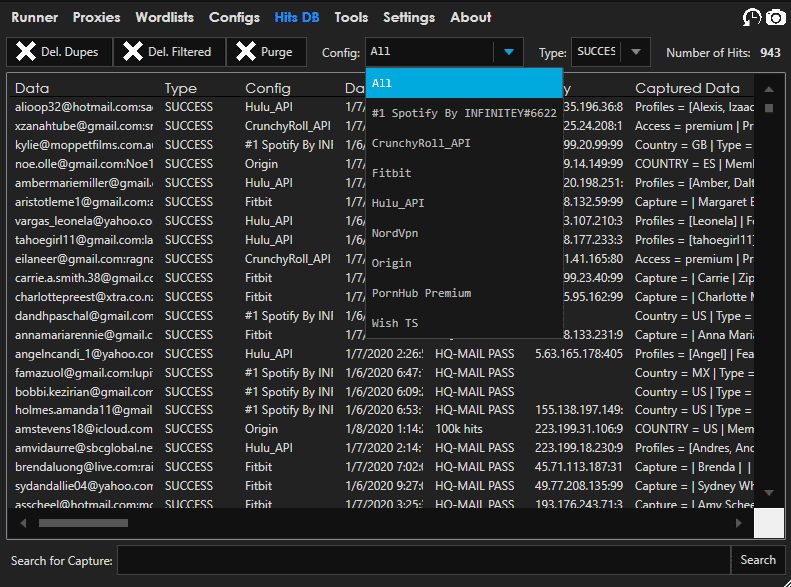
Task: Pick 'NordVpn' from the Config list
Action: tap(464, 233)
